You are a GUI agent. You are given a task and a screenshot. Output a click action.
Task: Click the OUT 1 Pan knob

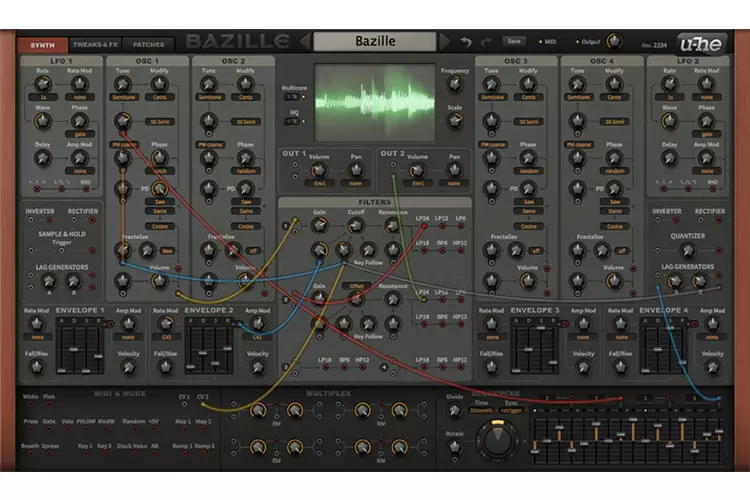click(x=355, y=169)
